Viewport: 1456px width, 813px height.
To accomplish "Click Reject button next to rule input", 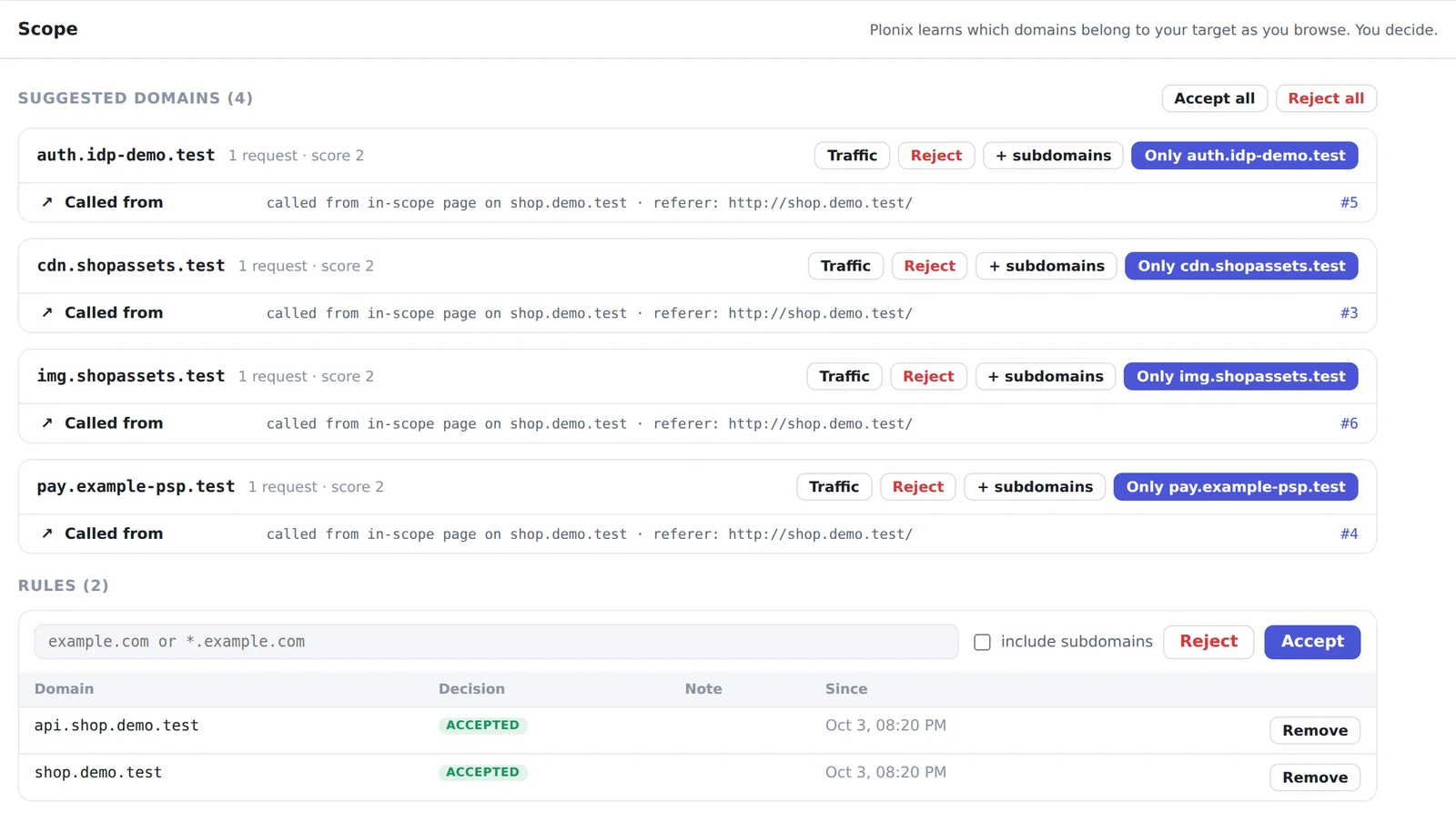I will pyautogui.click(x=1208, y=642).
